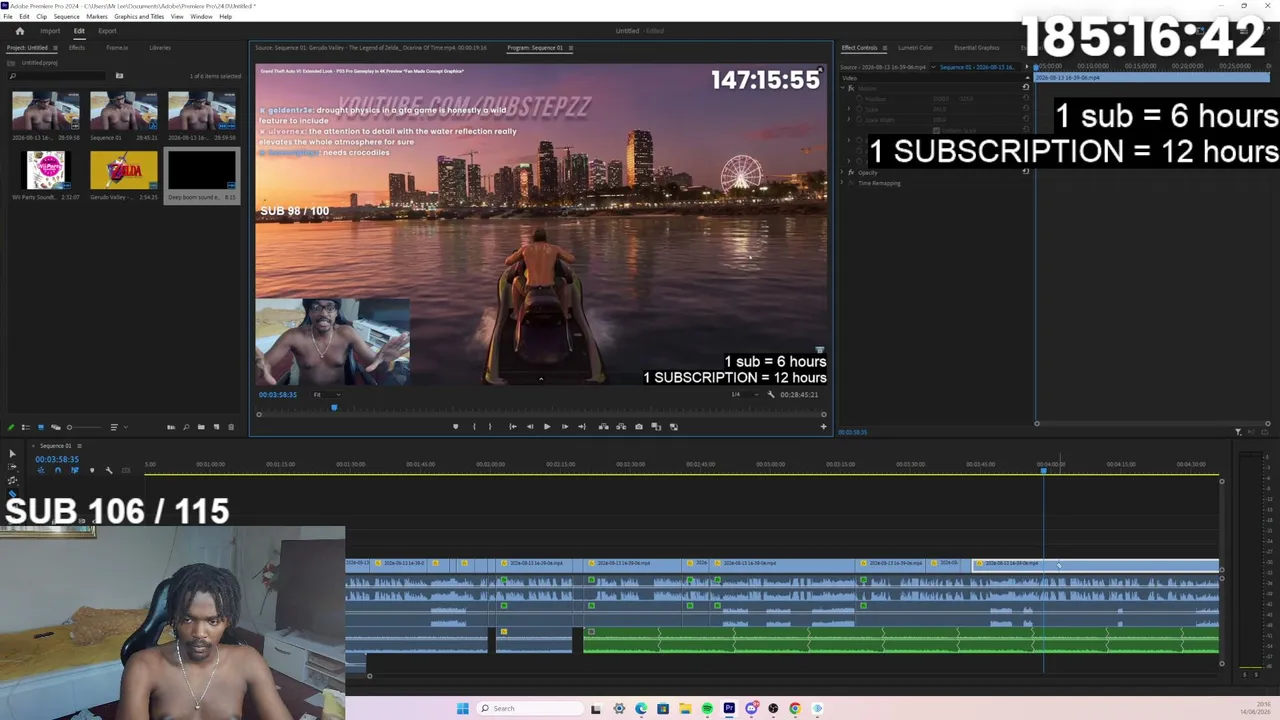Select the Gerudo Valley clip thumbnail
1280x720 pixels.
[x=123, y=170]
